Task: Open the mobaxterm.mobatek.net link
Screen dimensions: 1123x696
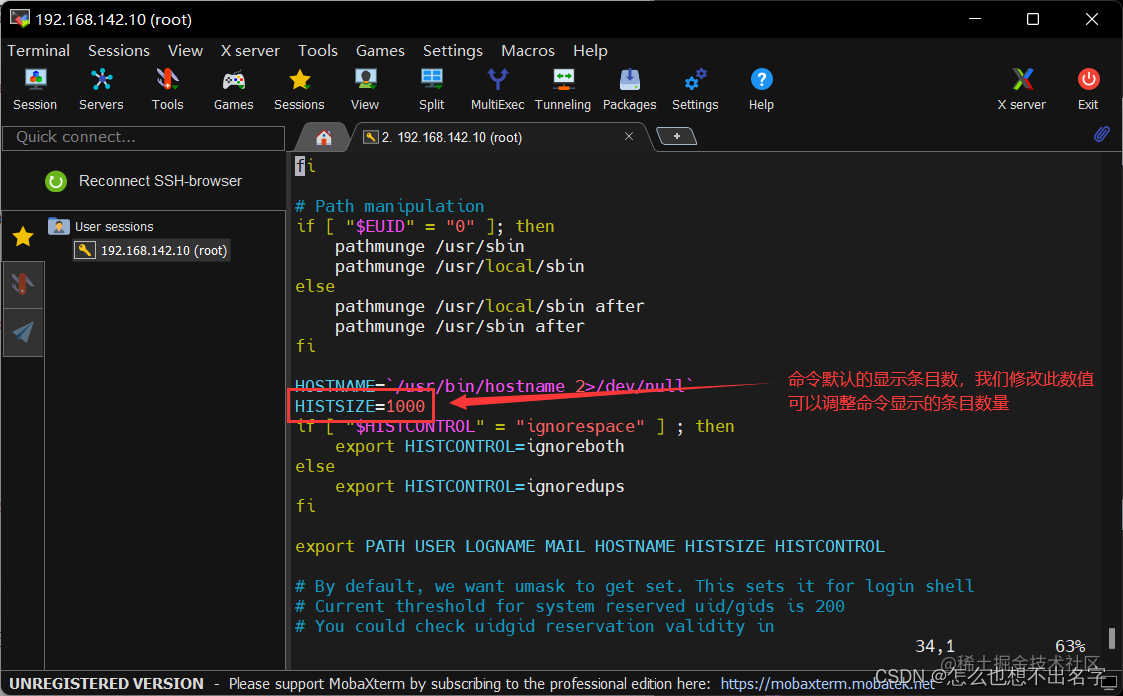Action: (827, 684)
